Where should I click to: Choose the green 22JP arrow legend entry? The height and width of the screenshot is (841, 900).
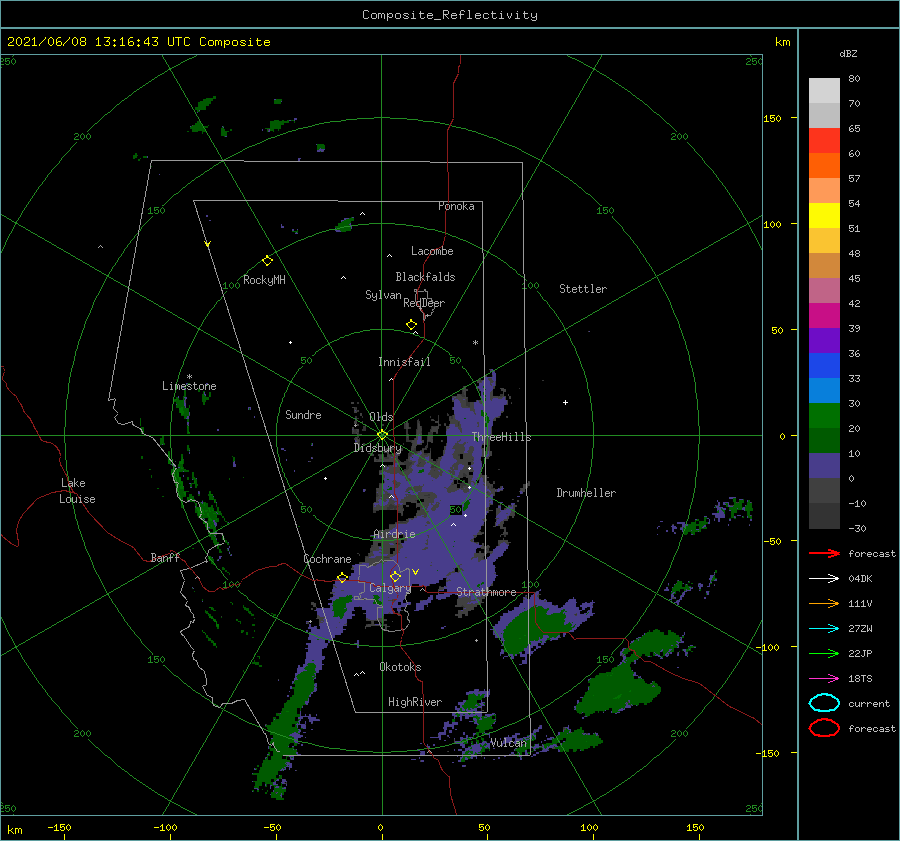tap(824, 653)
